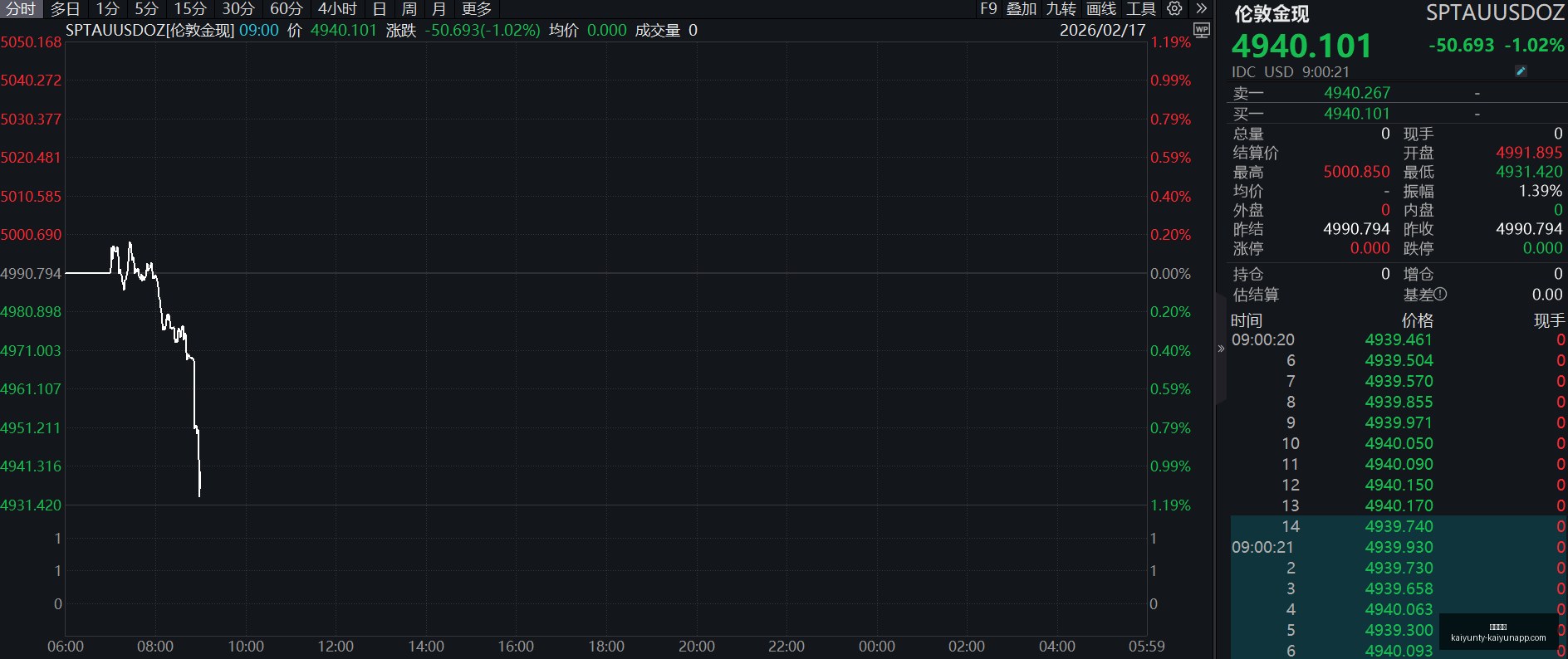
Task: Open the 更多 more periods dropdown
Action: (x=477, y=9)
